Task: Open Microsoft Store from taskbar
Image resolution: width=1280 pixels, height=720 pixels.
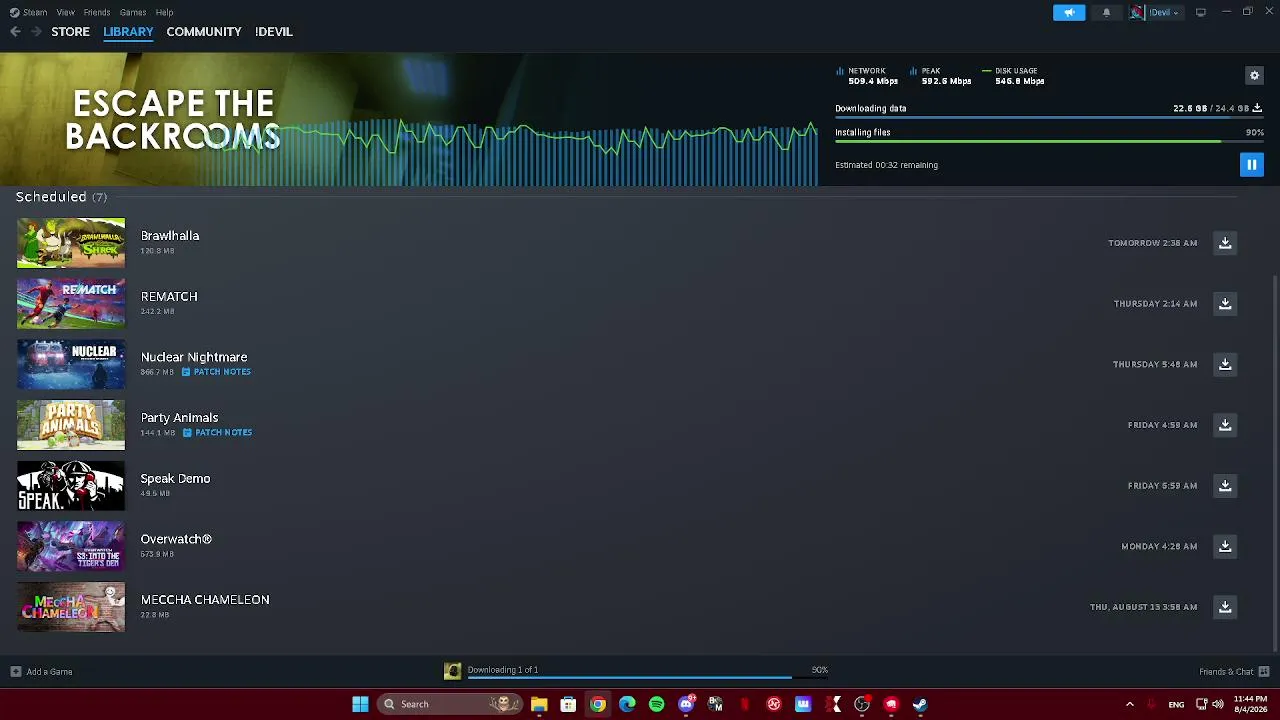Action: pos(568,704)
